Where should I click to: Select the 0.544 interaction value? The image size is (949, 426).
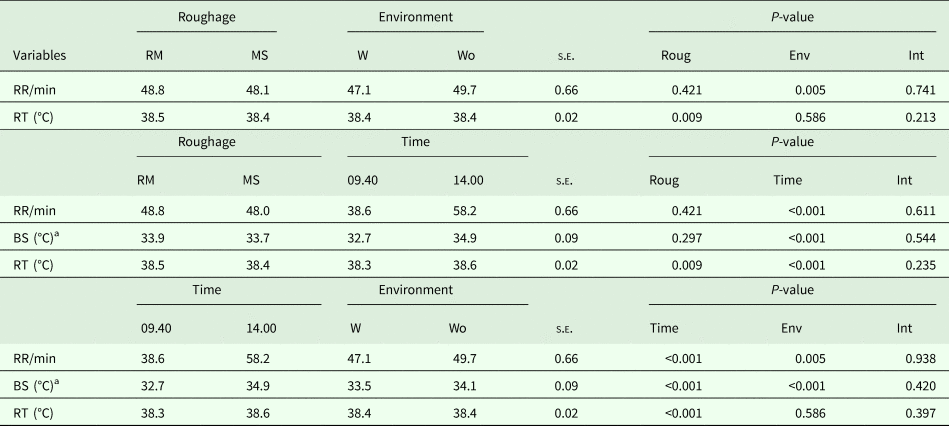tap(919, 239)
